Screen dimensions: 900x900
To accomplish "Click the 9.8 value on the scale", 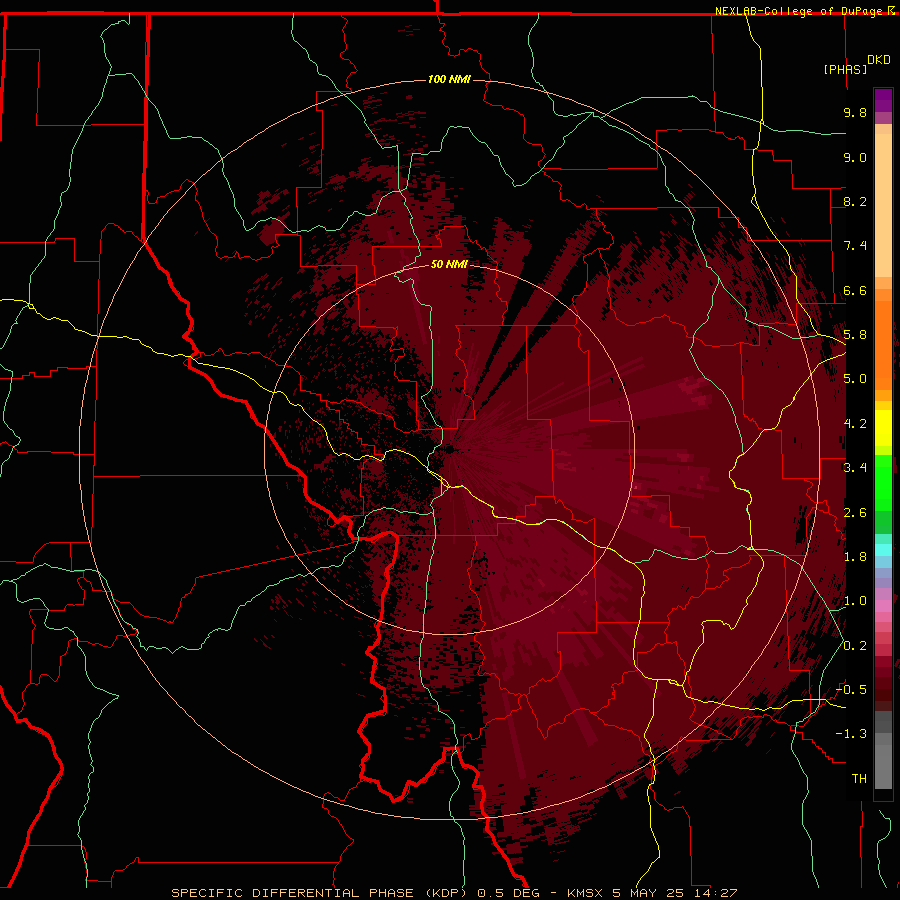I will (x=855, y=112).
